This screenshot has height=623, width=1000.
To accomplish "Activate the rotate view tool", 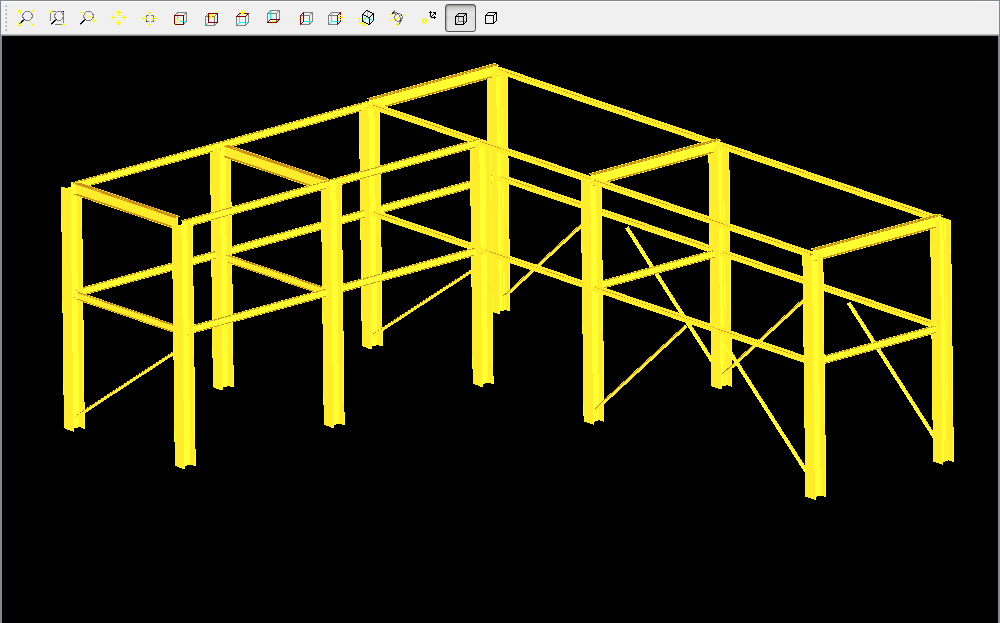I will pos(398,18).
